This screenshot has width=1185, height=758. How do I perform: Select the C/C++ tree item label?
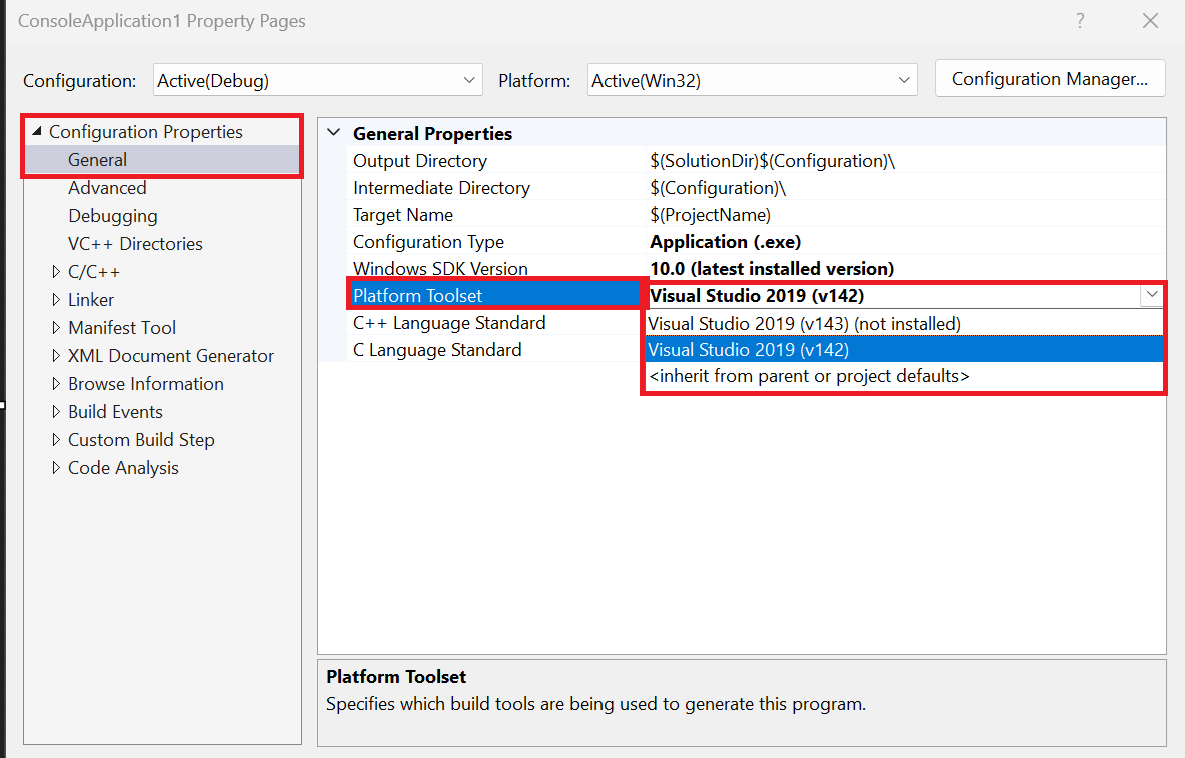coord(94,272)
